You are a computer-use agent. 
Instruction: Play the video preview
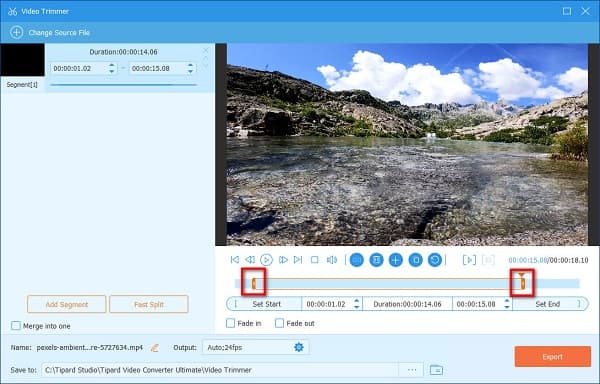[266, 260]
